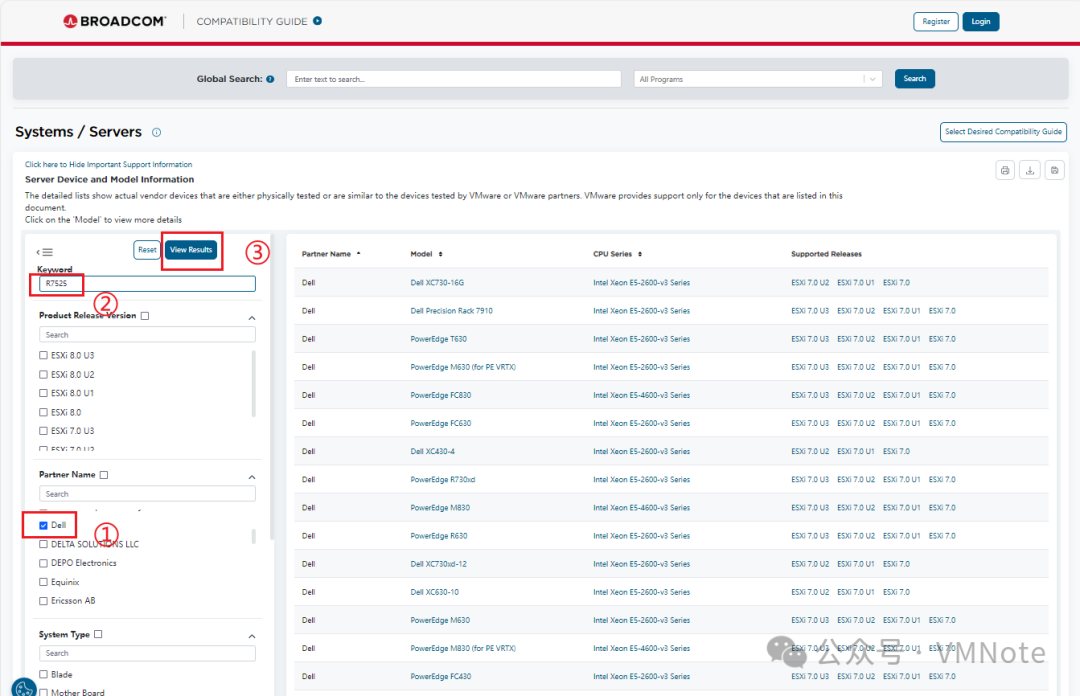Collapse the Partner Name section
Viewport: 1080px width, 696px height.
pos(252,478)
